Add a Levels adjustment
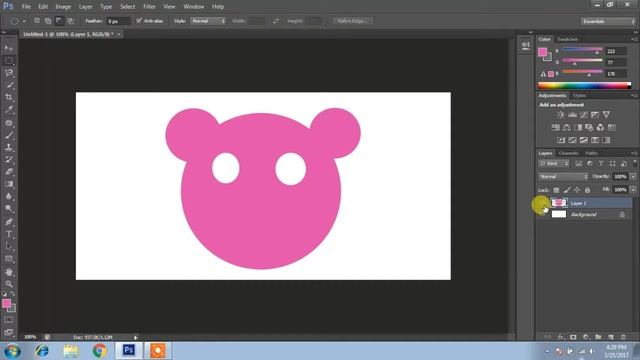 572,115
